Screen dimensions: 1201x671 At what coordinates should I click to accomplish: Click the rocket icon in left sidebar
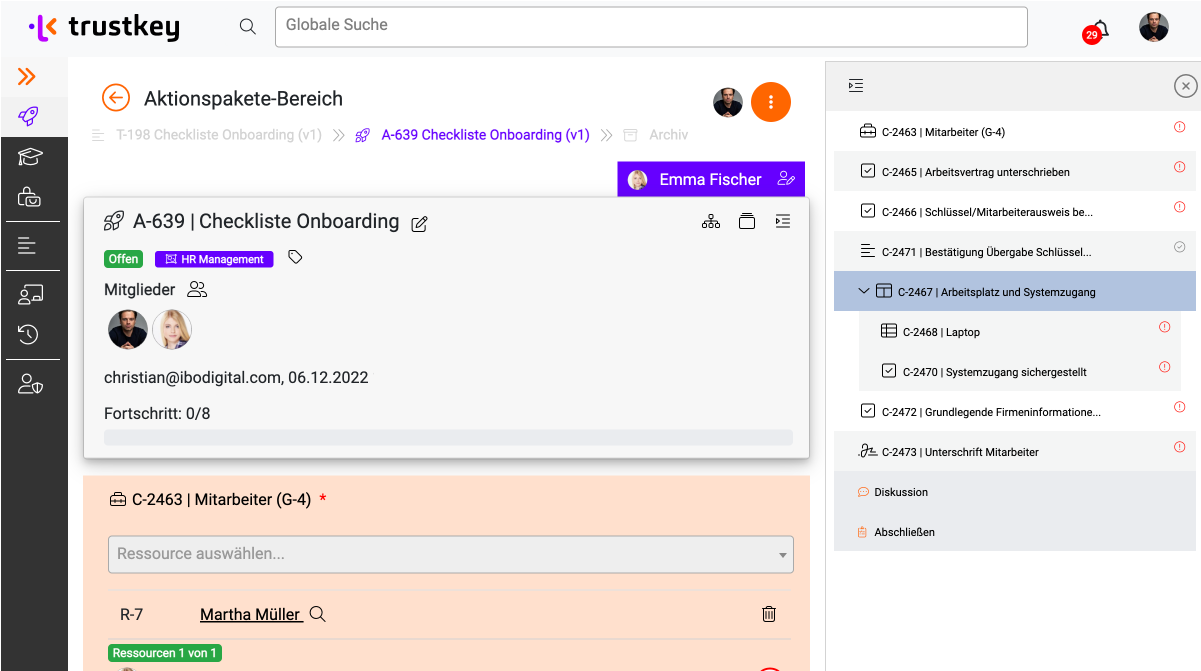(29, 117)
